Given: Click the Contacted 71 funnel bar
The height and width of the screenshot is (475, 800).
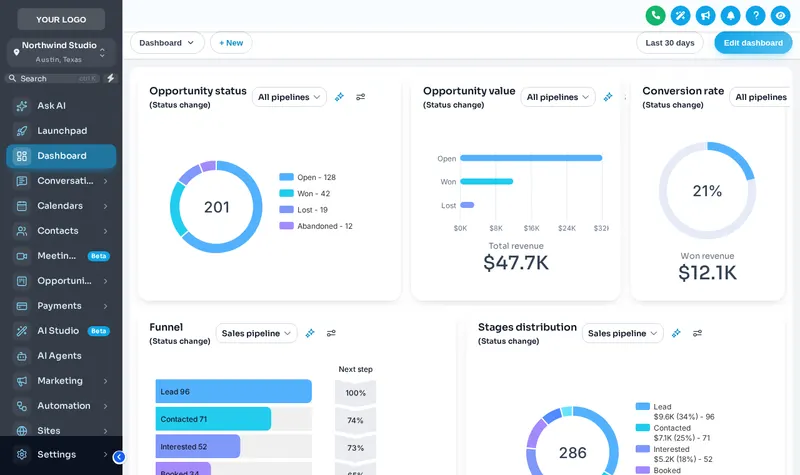Looking at the screenshot, I should [x=213, y=419].
